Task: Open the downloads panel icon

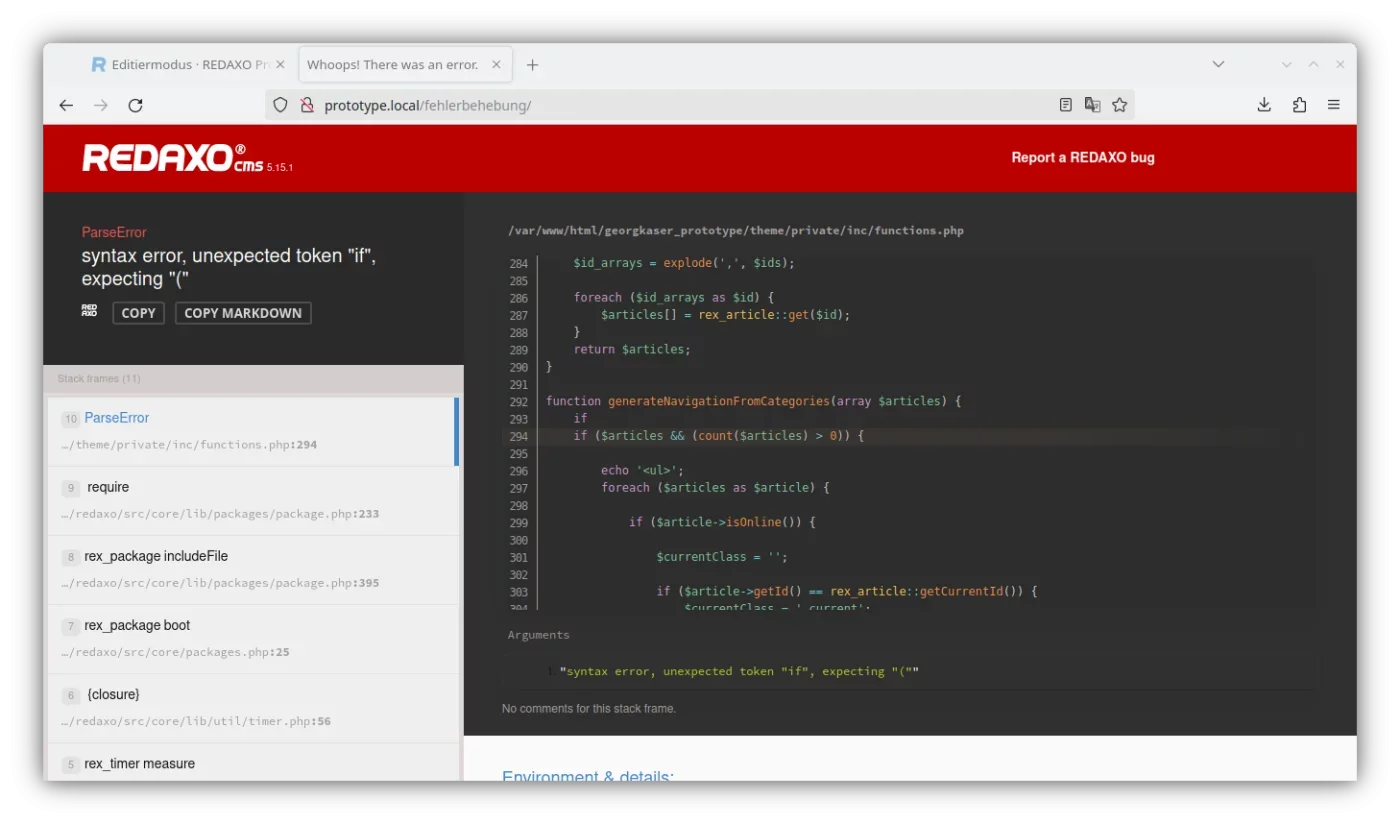Action: (x=1264, y=105)
